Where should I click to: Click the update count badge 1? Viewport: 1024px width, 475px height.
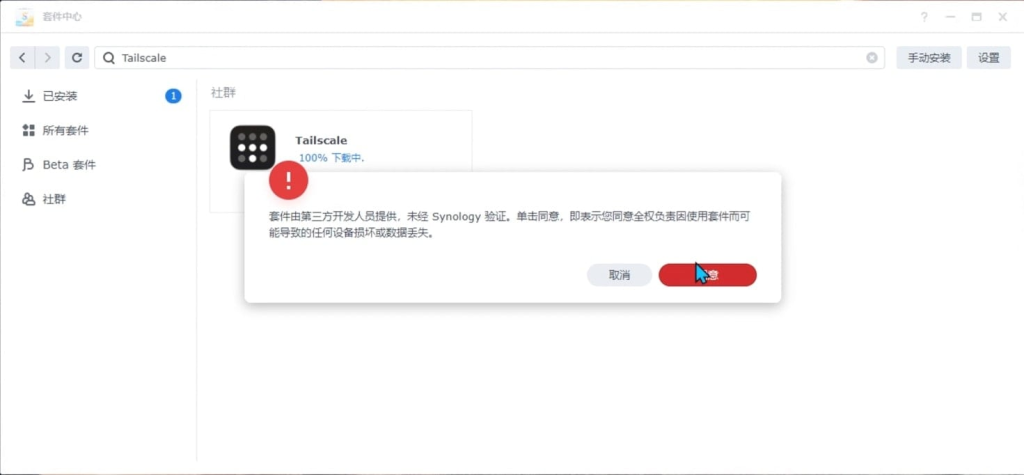(173, 96)
